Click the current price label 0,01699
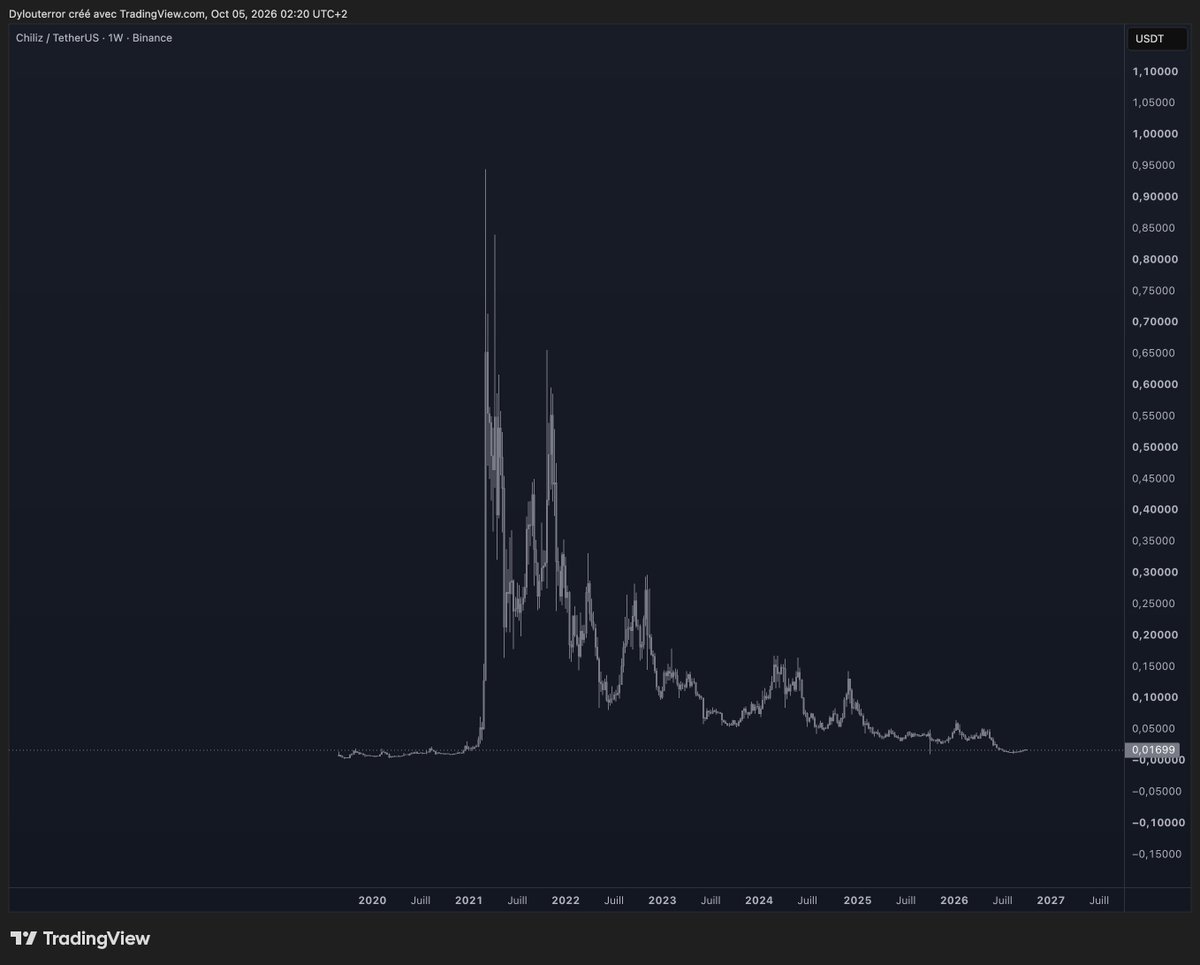 point(1153,749)
